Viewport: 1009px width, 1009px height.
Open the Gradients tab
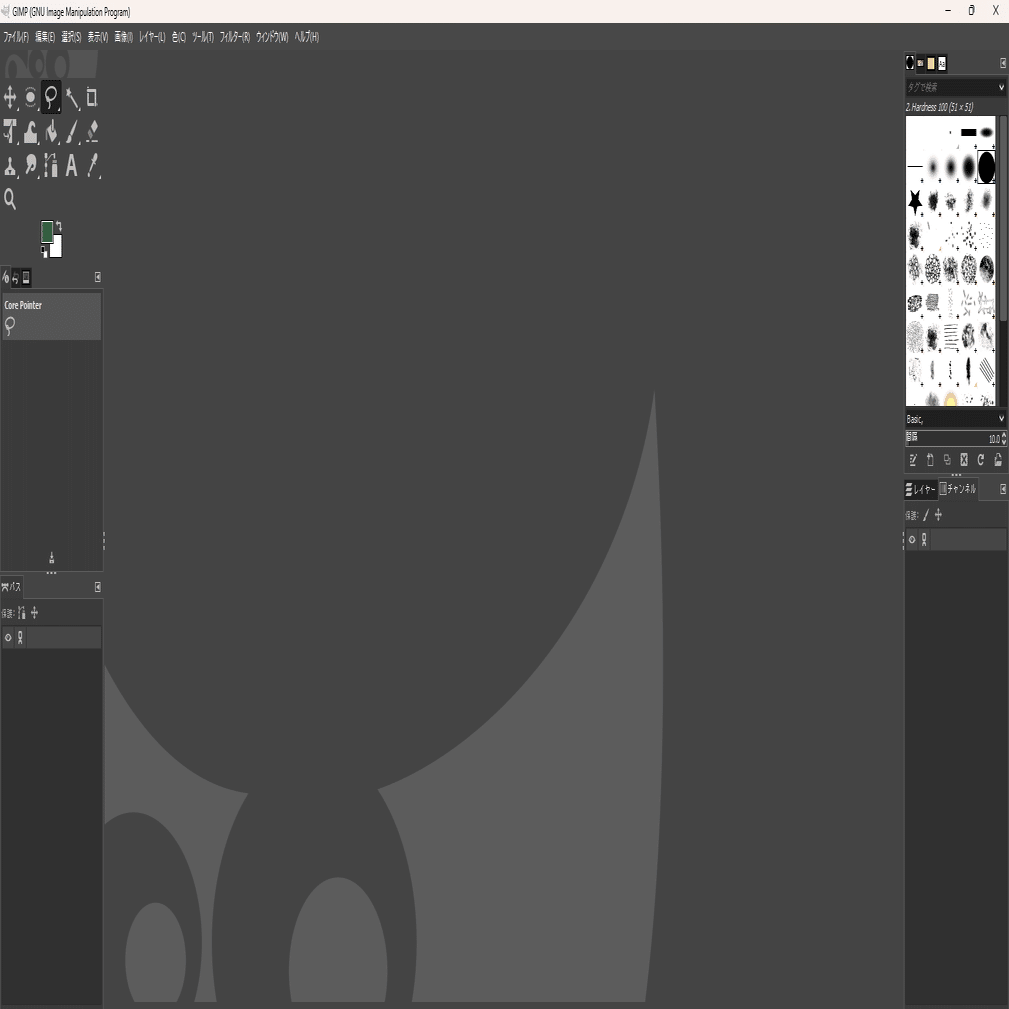coord(931,63)
